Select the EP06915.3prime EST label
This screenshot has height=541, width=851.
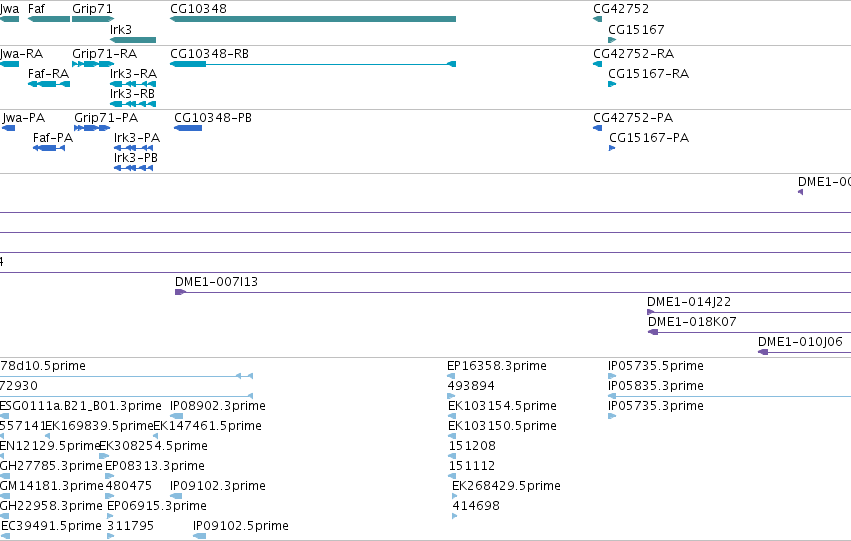click(156, 506)
